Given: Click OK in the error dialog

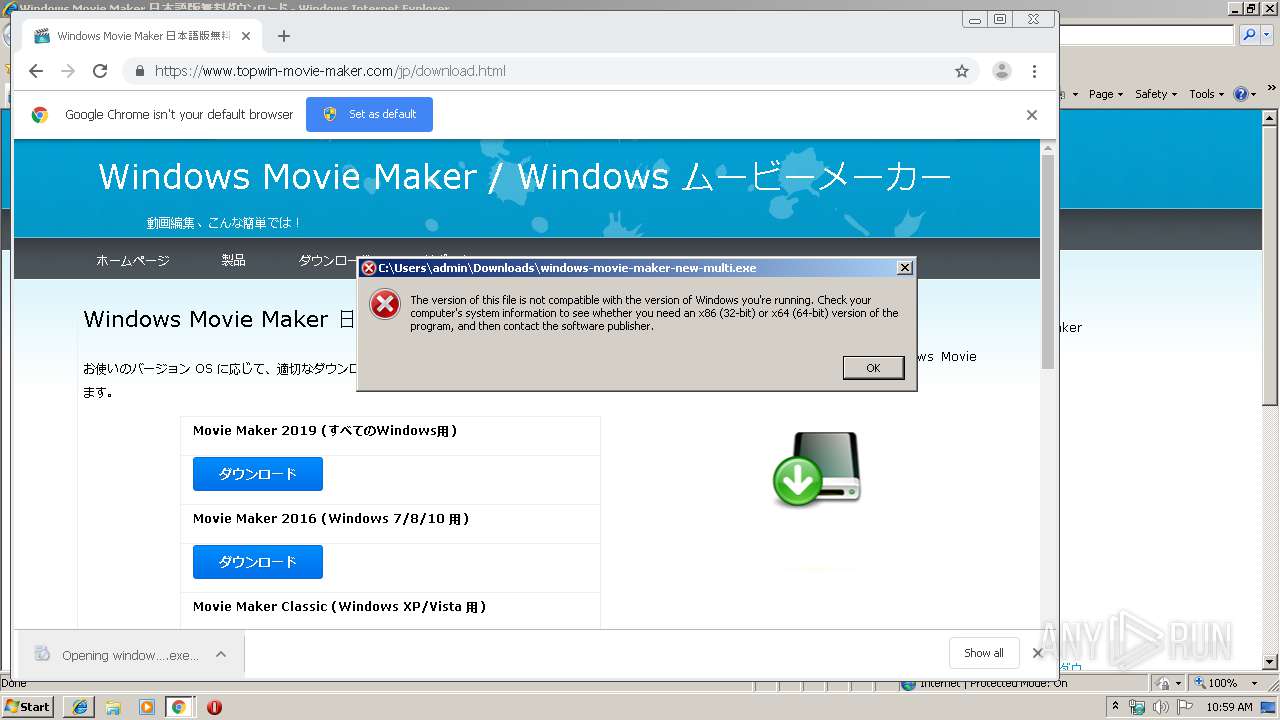Looking at the screenshot, I should click(873, 368).
